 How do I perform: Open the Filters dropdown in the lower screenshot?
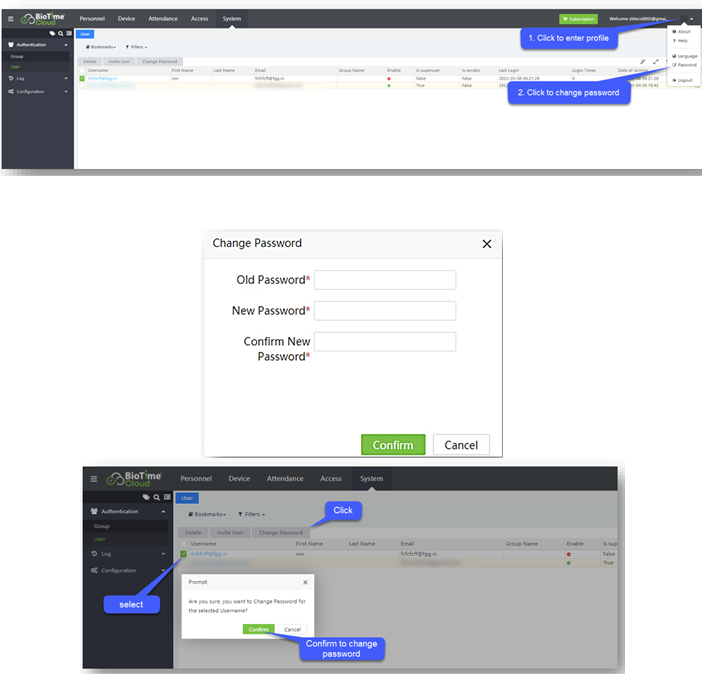251,514
